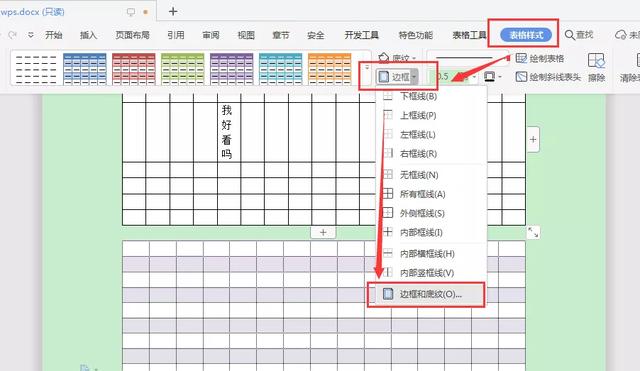Switch to the 特色功能 tab
This screenshot has height=371, width=640.
point(416,35)
